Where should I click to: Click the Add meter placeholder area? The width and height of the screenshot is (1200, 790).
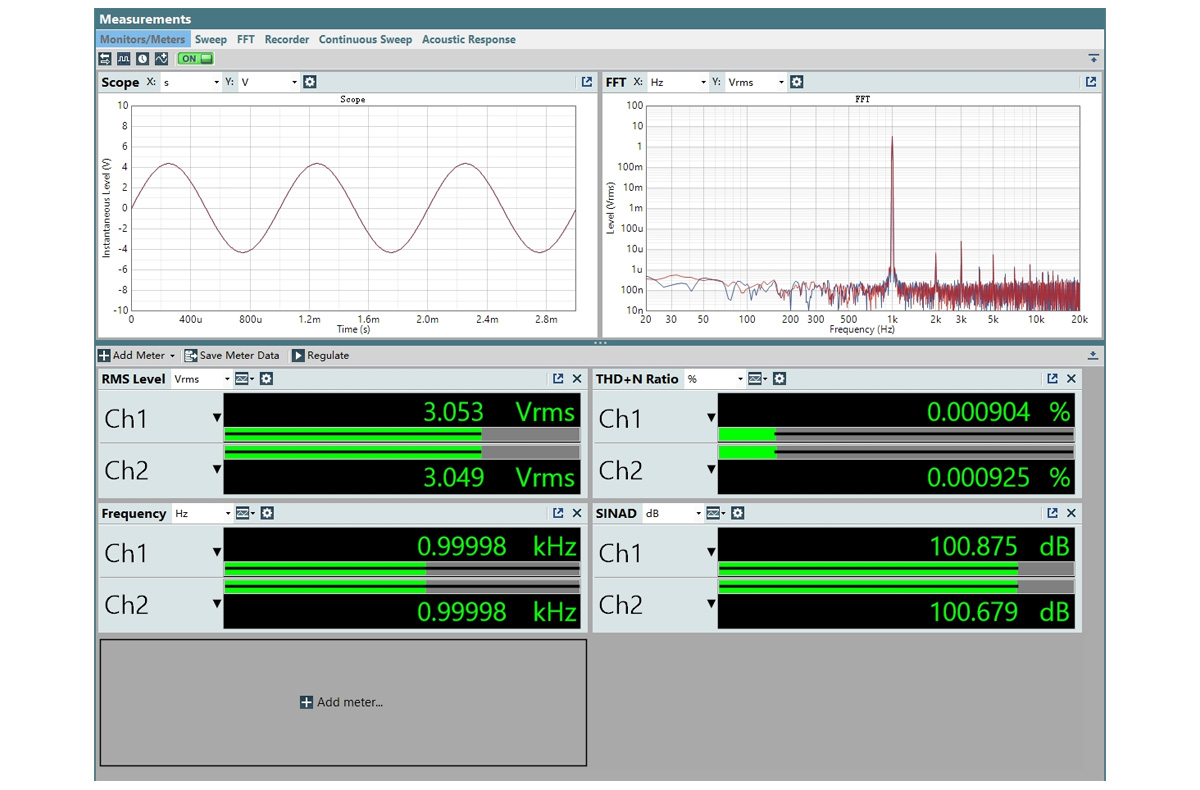(x=343, y=702)
